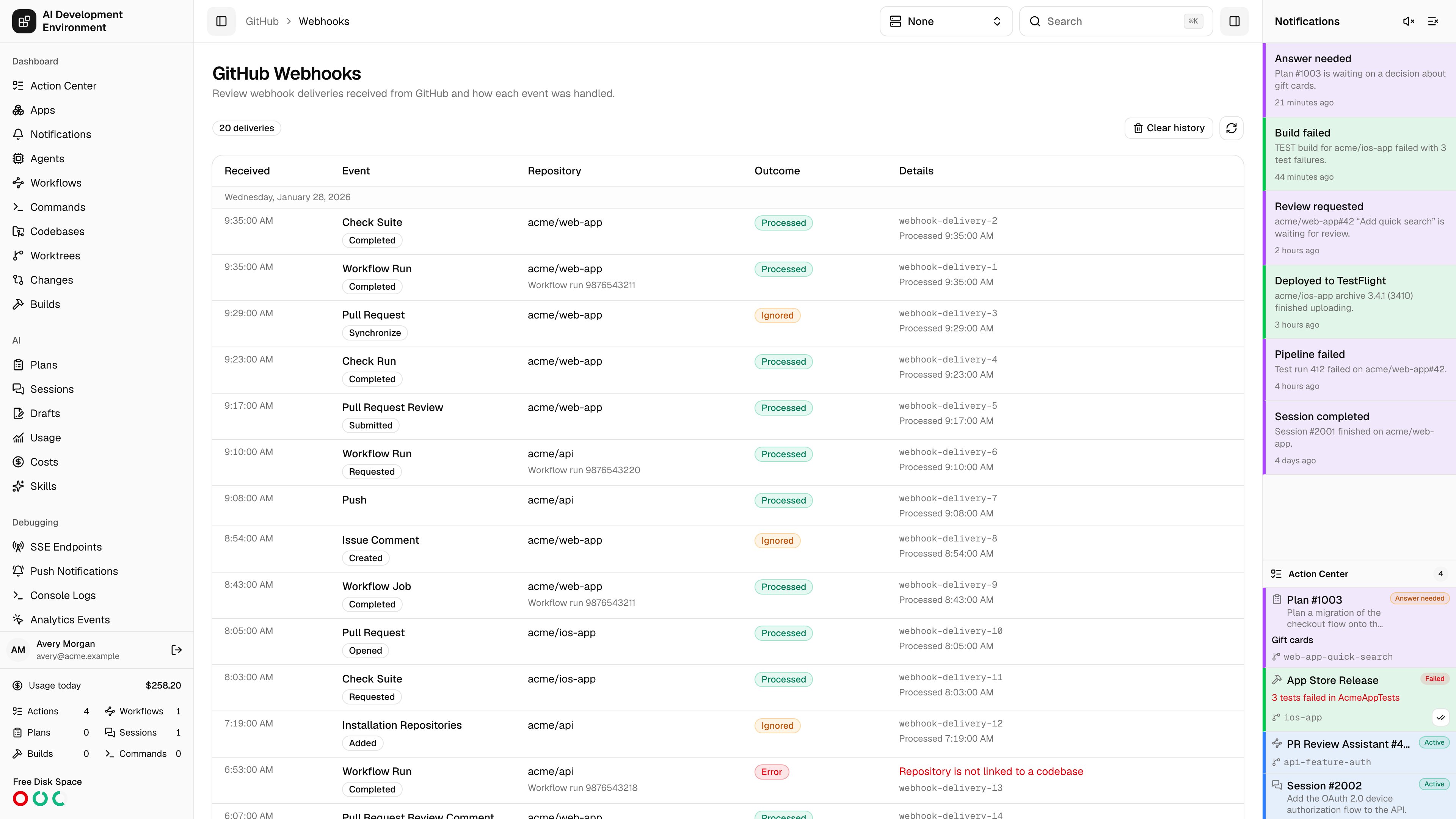The width and height of the screenshot is (1456, 819).
Task: Click the Push Notifications bell icon
Action: (x=18, y=571)
